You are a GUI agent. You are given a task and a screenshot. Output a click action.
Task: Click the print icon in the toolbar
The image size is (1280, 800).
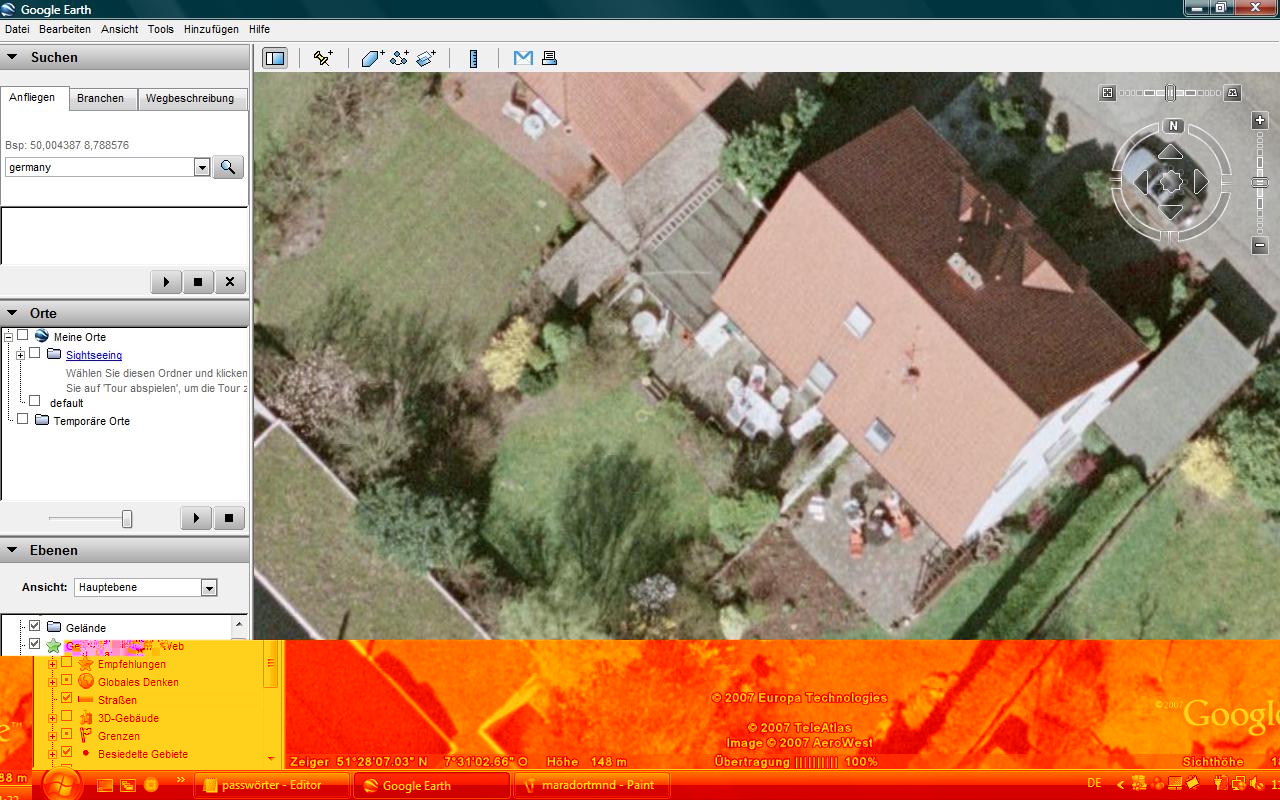click(x=549, y=58)
